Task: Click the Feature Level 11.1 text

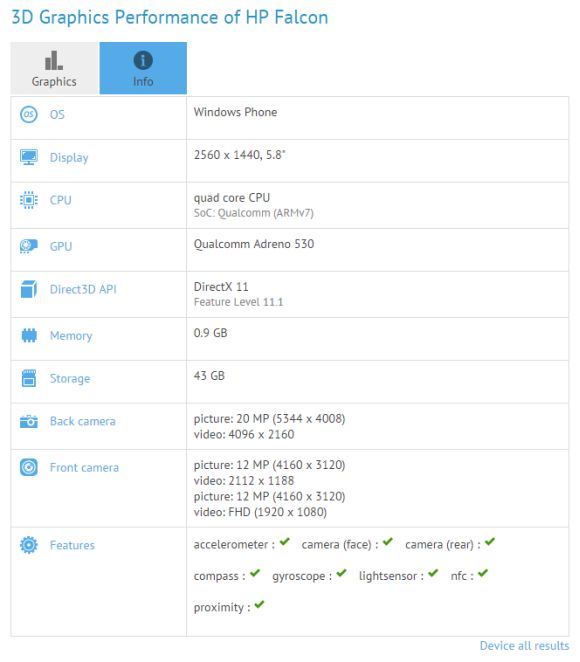Action: (x=239, y=302)
